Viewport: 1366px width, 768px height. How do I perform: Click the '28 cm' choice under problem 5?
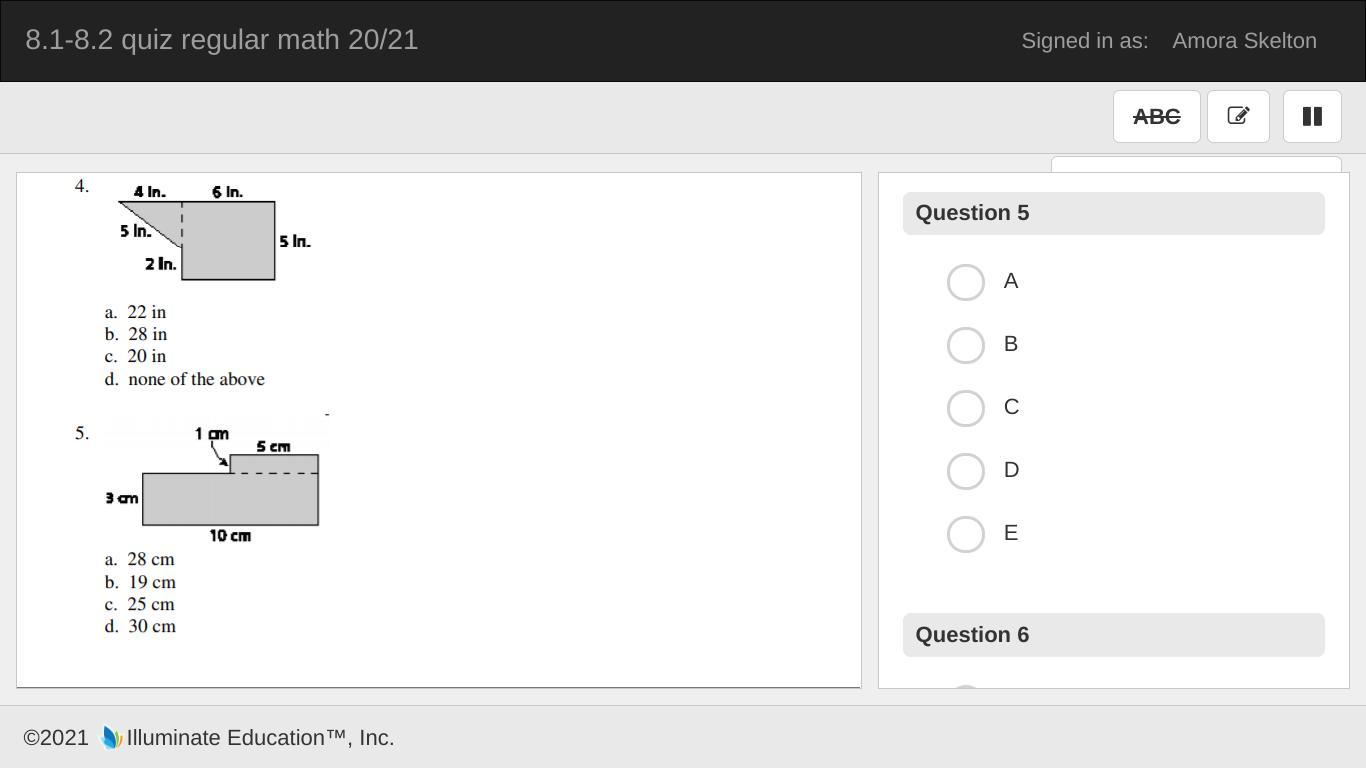point(150,559)
